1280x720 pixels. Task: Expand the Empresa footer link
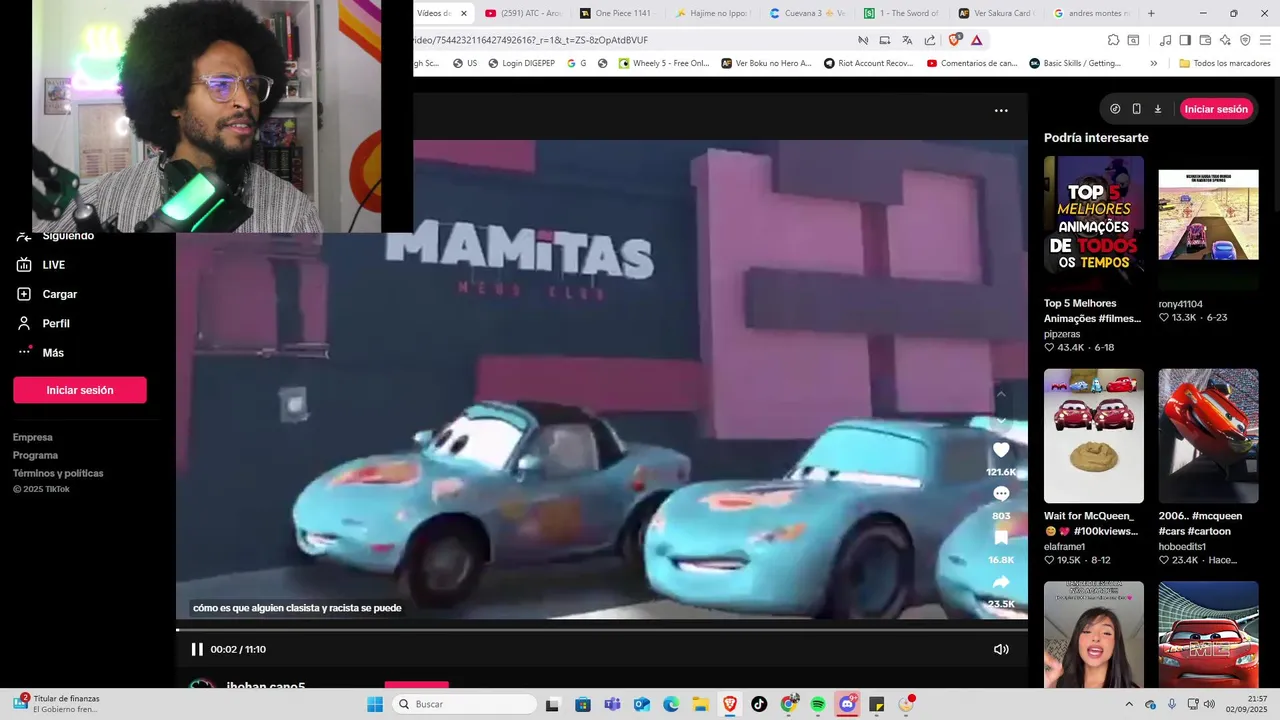(33, 437)
